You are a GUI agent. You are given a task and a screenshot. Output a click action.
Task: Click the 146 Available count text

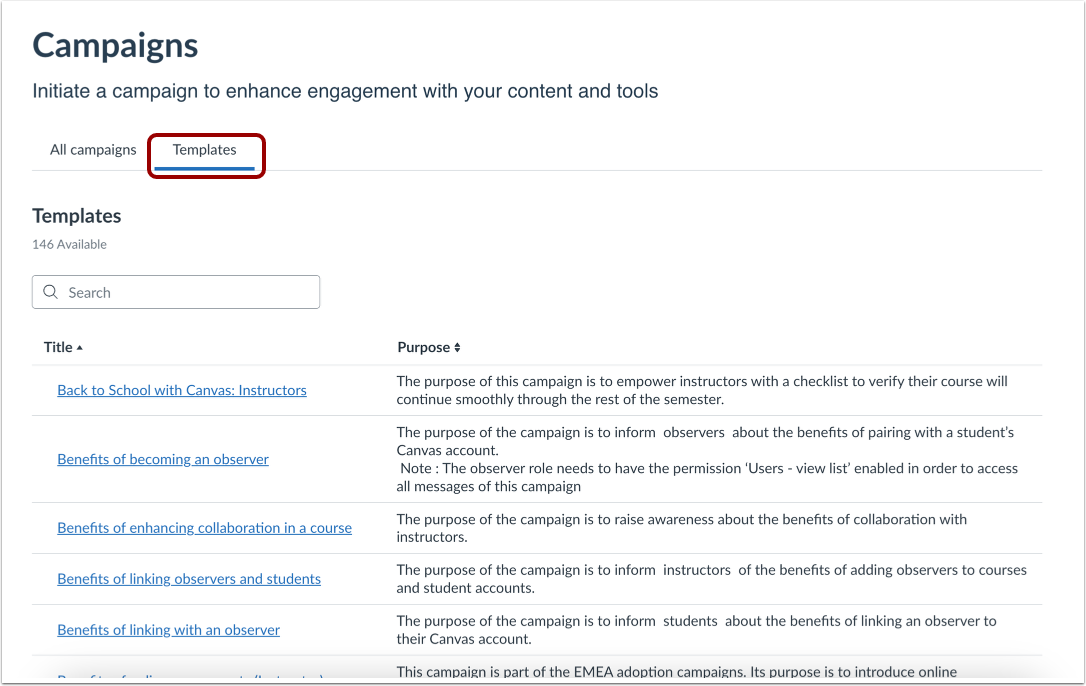[x=69, y=244]
